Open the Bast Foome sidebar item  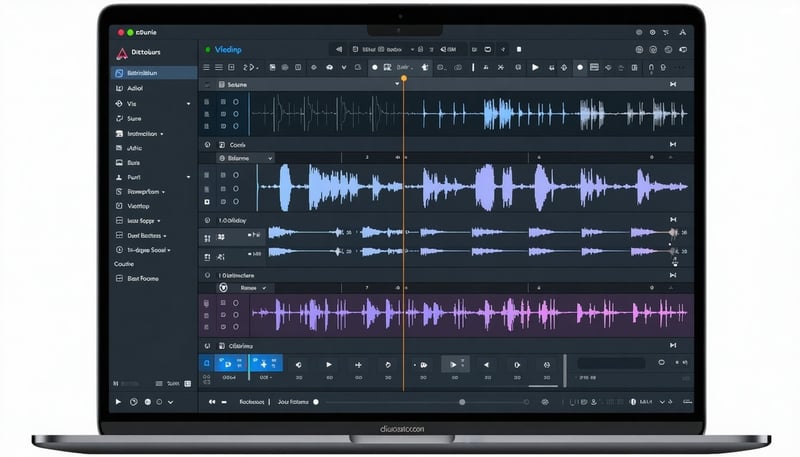click(154, 278)
